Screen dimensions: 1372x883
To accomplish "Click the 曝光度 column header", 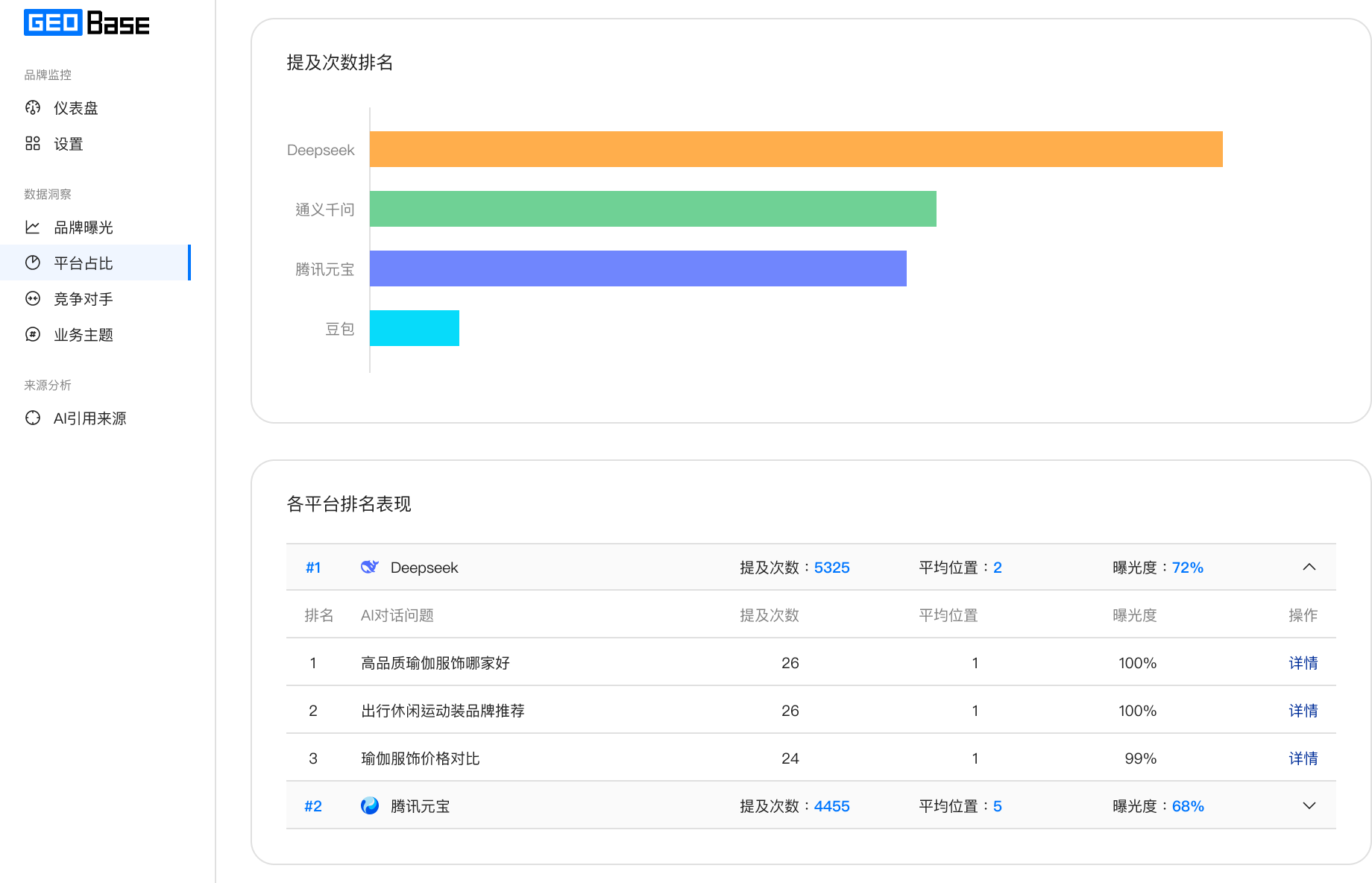I will point(1135,615).
